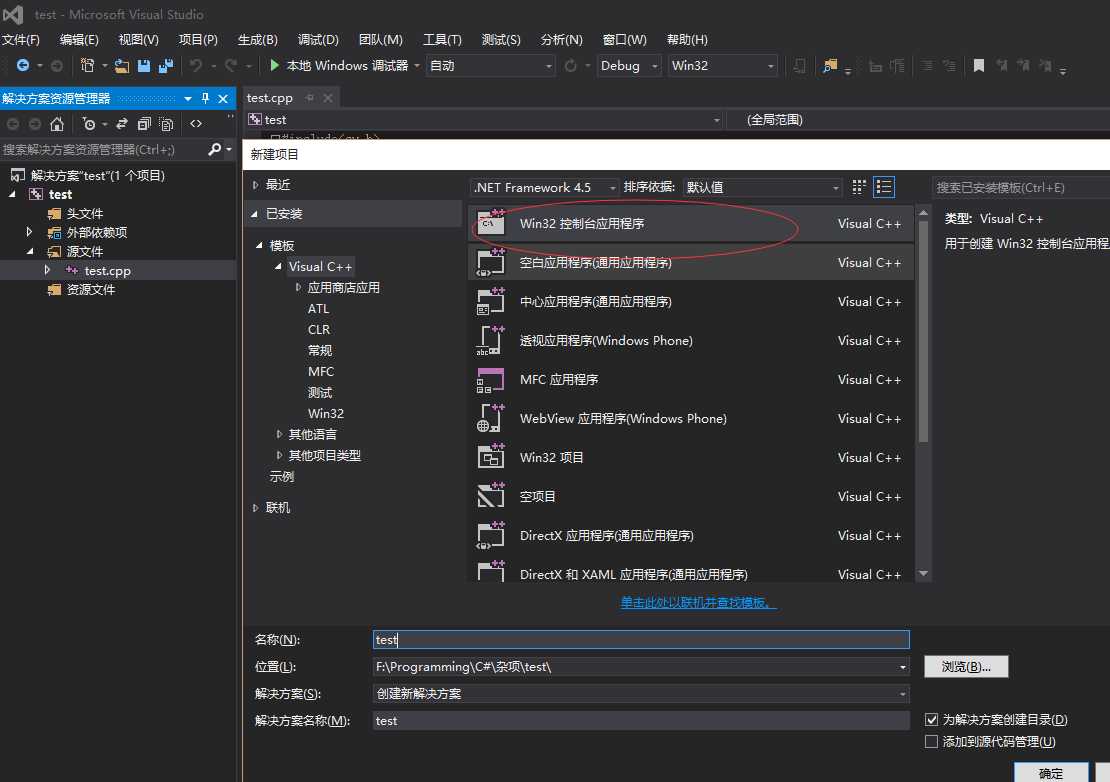
Task: Click the link to find templates online
Action: [698, 602]
